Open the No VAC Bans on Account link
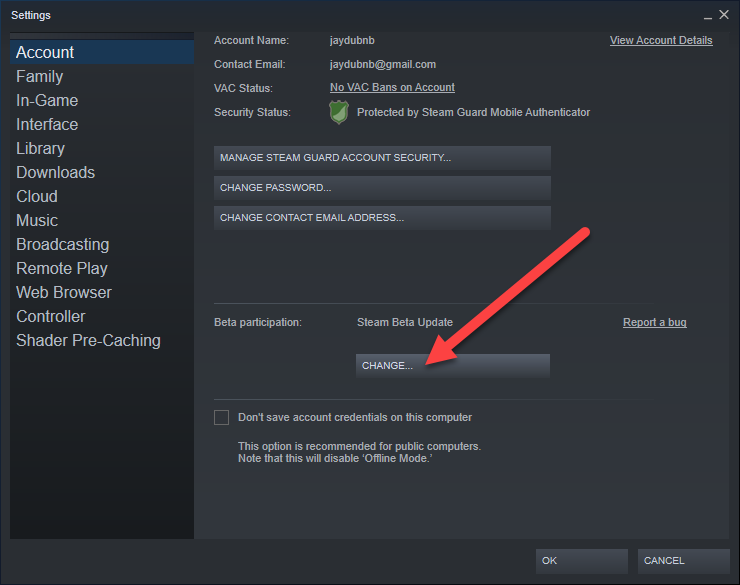Viewport: 740px width, 585px height. click(392, 87)
